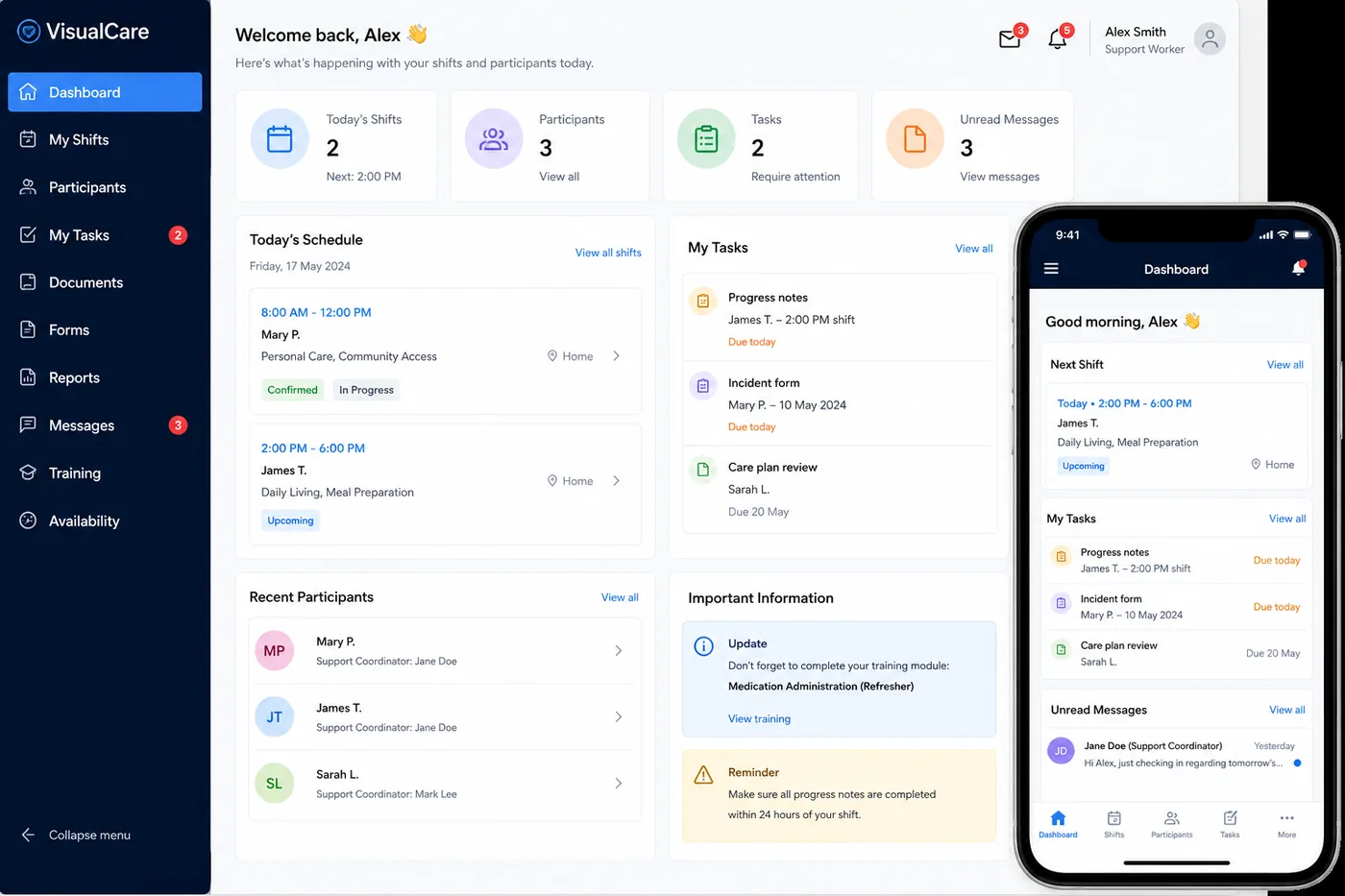This screenshot has width=1345, height=896.
Task: Click Upcoming badge on desktop James T. shift
Action: 290,521
